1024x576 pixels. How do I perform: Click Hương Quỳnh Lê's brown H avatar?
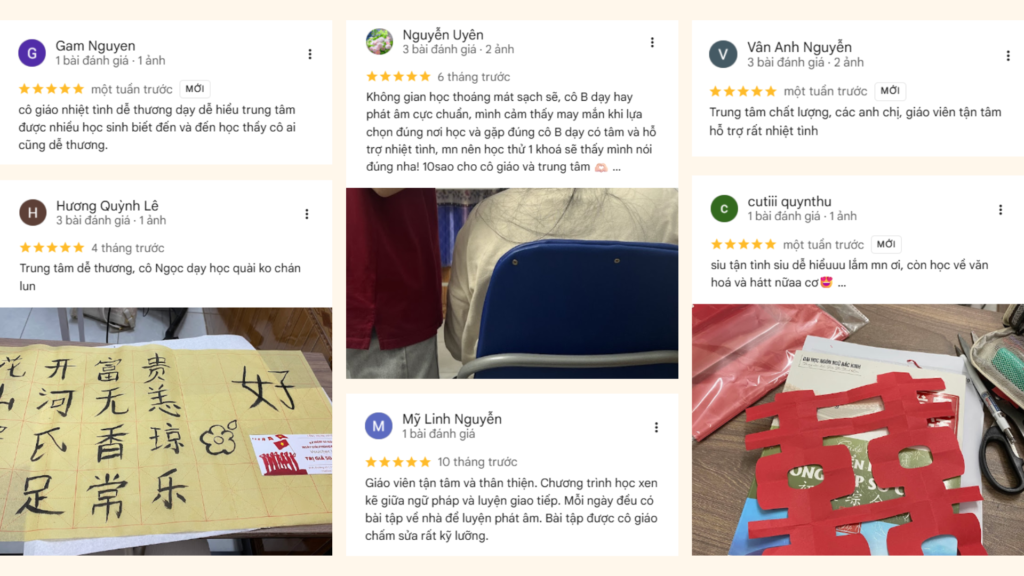[33, 212]
